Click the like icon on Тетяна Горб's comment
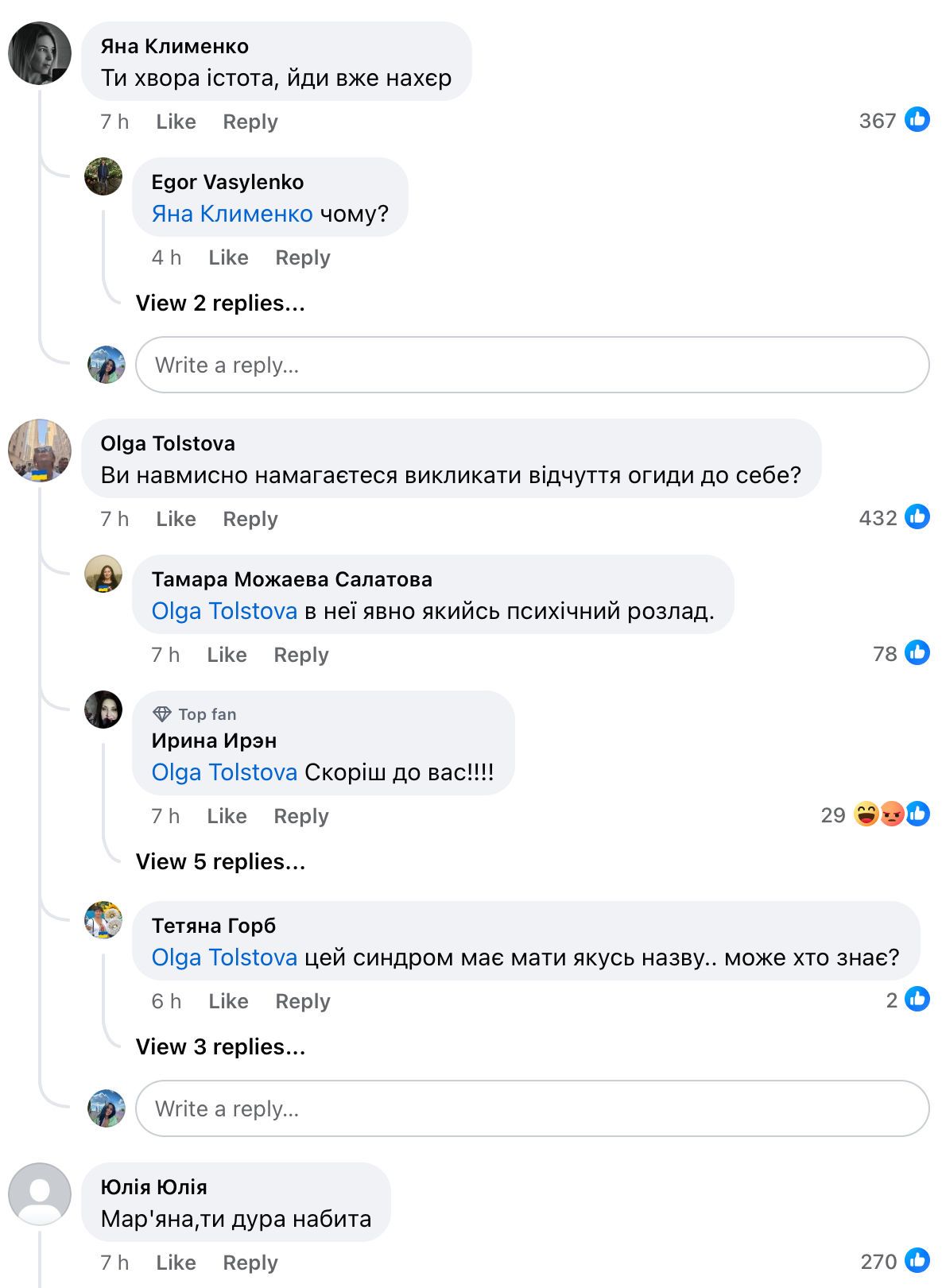 (x=917, y=1000)
